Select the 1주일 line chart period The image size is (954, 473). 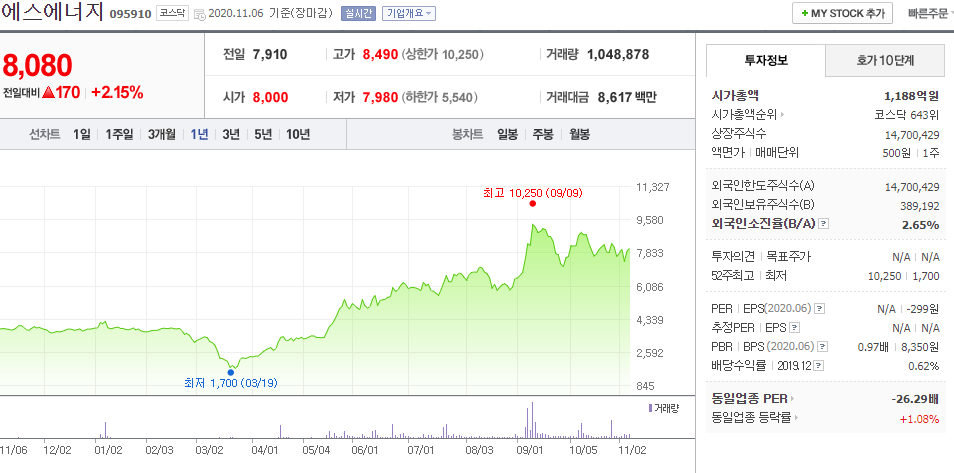[119, 135]
